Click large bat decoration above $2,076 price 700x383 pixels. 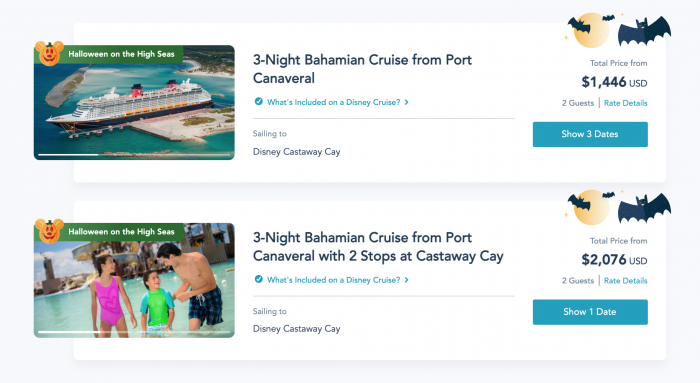click(x=644, y=208)
